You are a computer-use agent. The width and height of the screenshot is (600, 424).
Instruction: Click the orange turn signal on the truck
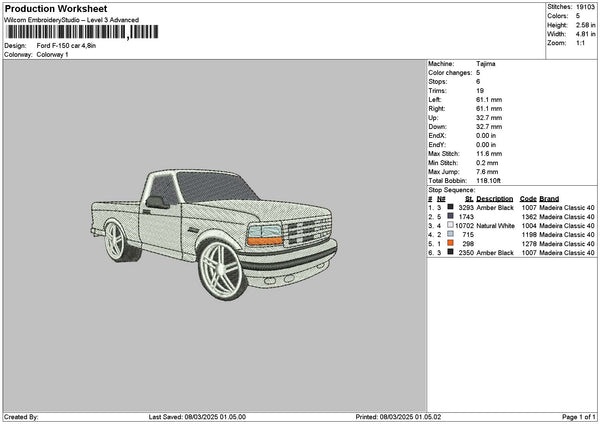pos(264,238)
